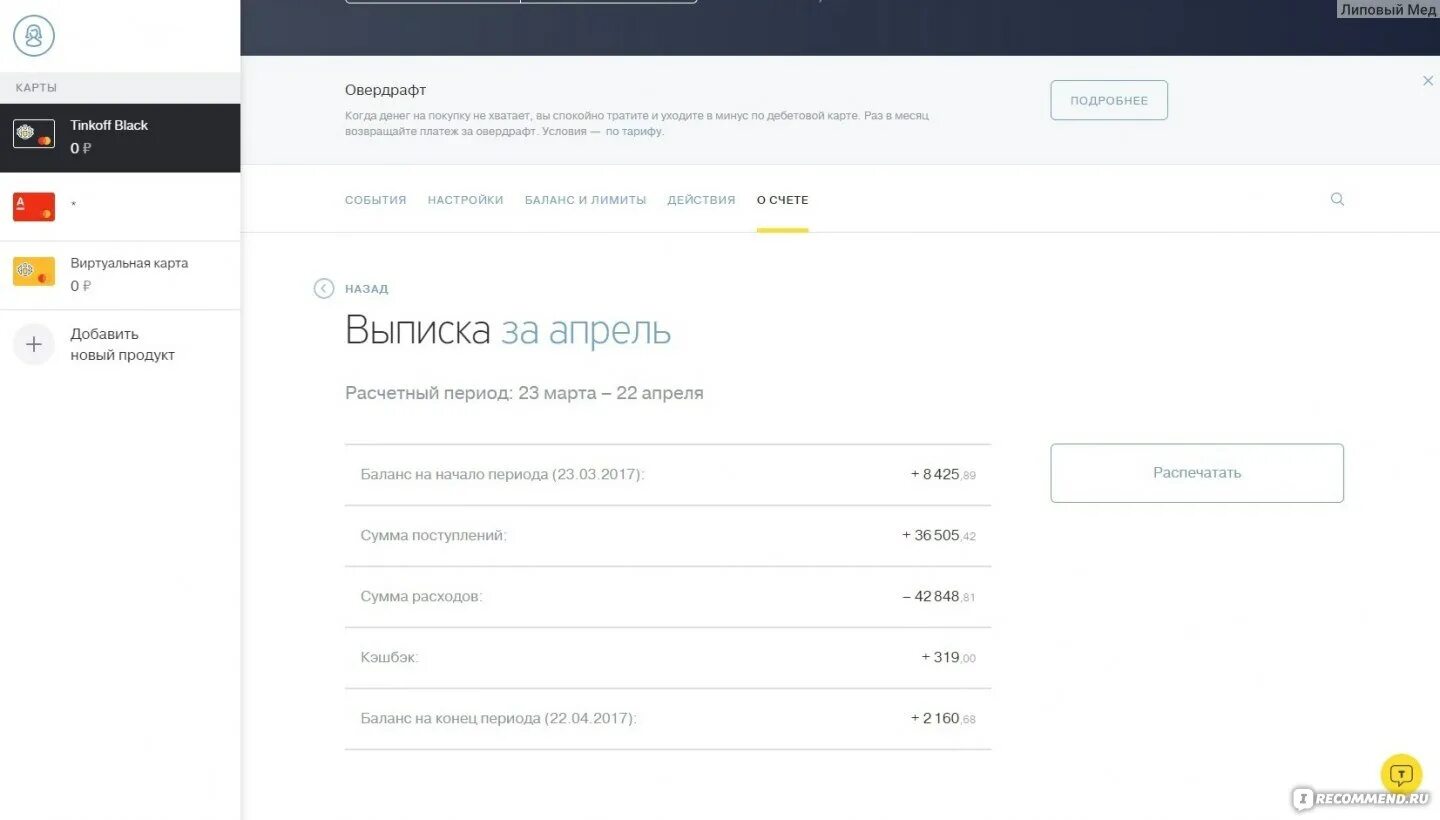Image resolution: width=1440 pixels, height=820 pixels.
Task: Click the Сумма расходов label
Action: (x=421, y=596)
